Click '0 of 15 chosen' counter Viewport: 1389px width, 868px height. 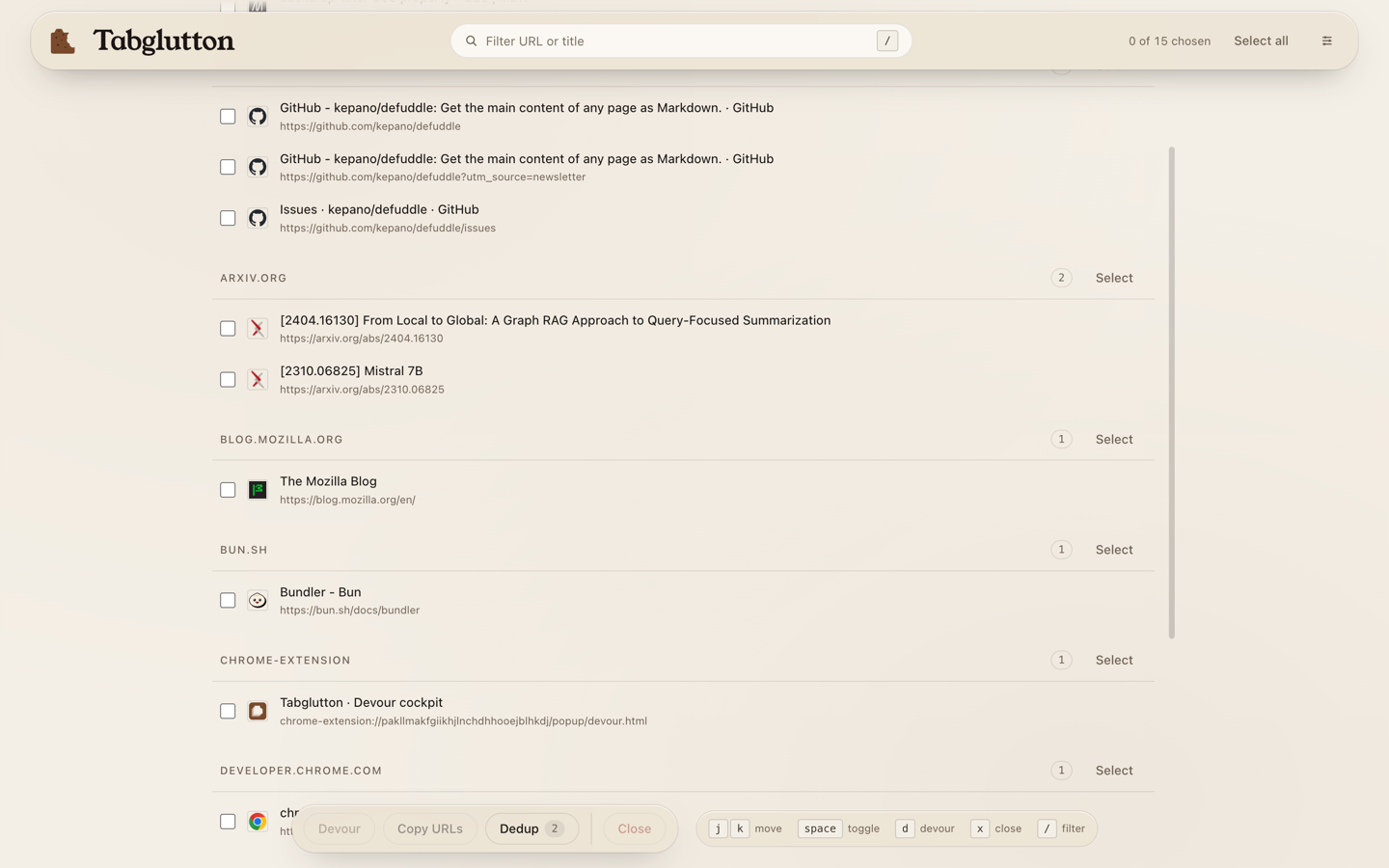click(x=1169, y=41)
